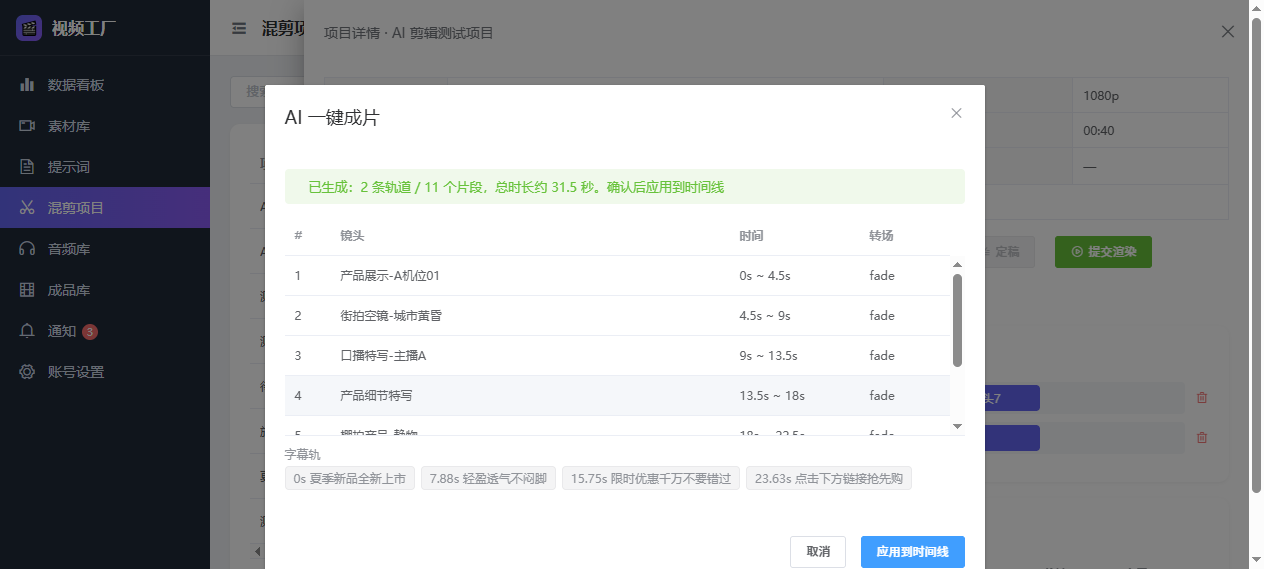Toggle the sidebar collapse hamburger icon

tap(239, 28)
